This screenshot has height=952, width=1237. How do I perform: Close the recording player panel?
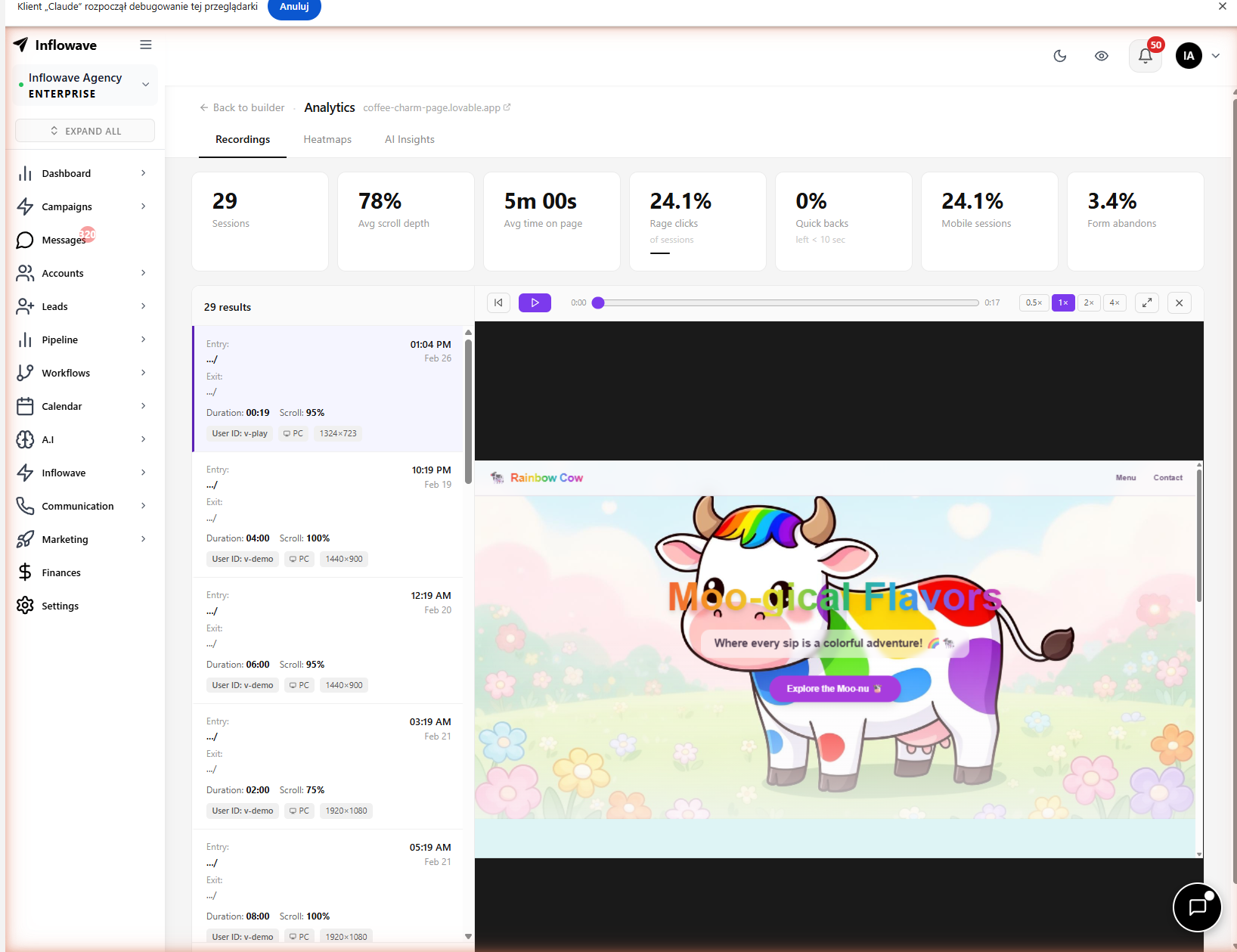[x=1179, y=302]
